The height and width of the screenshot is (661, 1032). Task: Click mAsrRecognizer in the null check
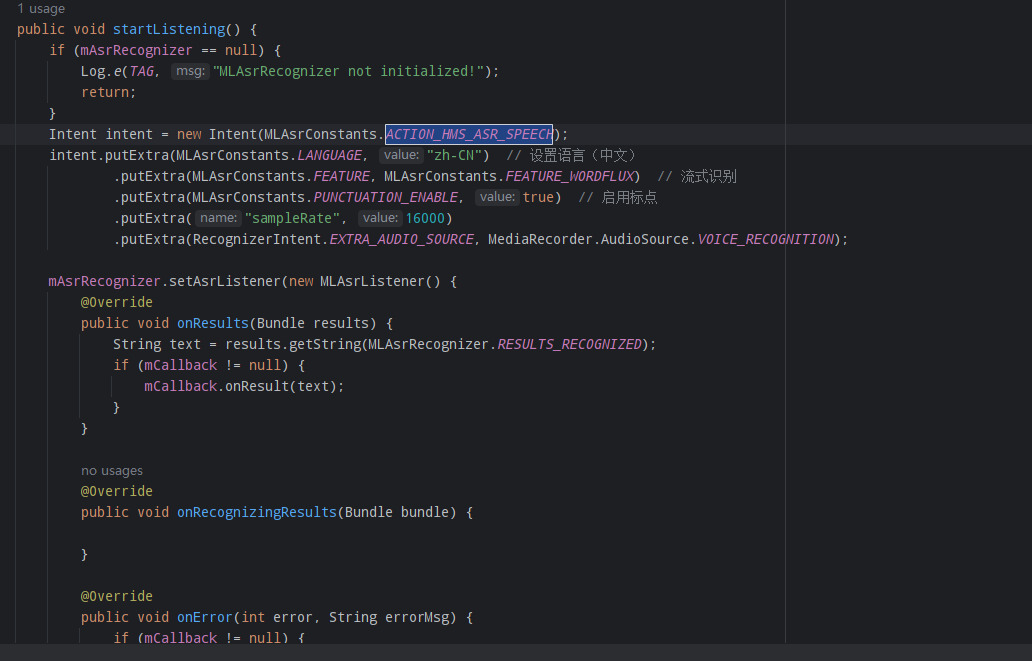(x=136, y=51)
